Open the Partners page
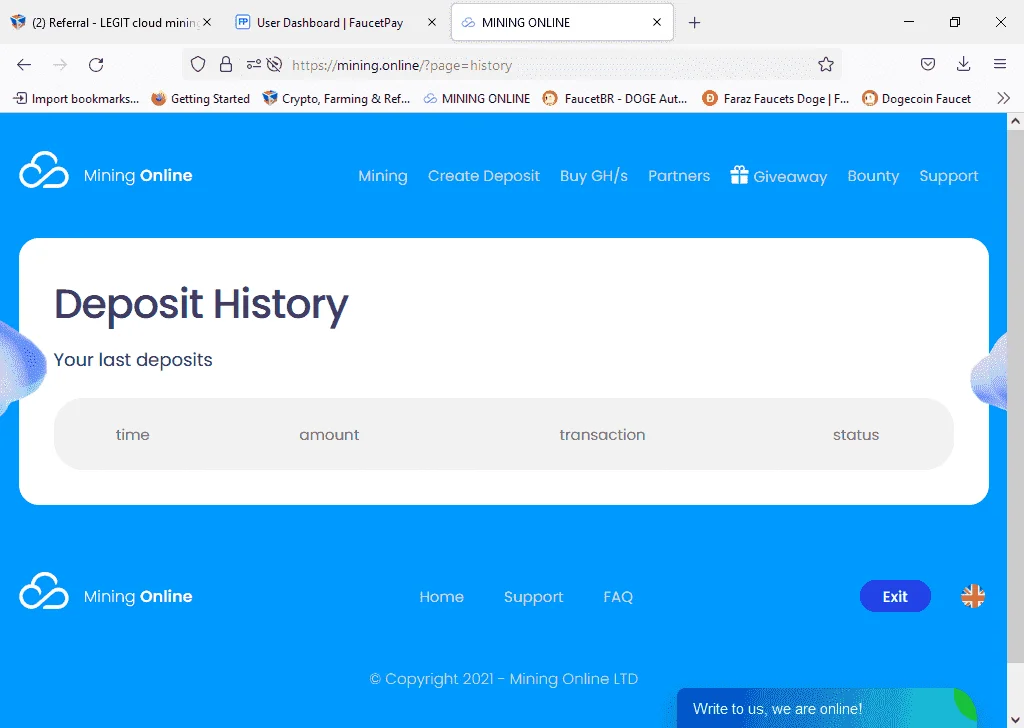1024x728 pixels. pos(679,176)
